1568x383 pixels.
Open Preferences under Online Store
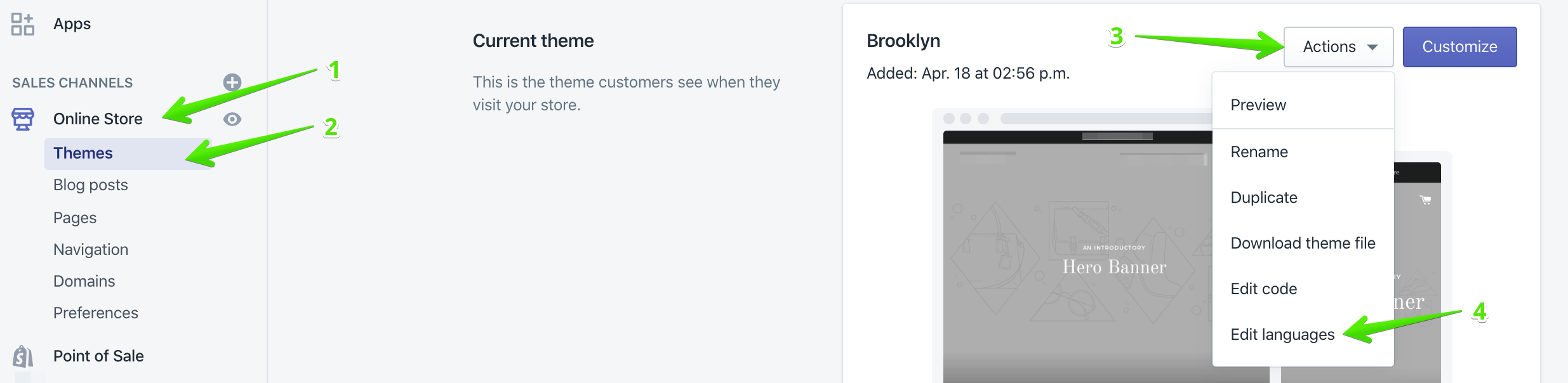tap(96, 313)
